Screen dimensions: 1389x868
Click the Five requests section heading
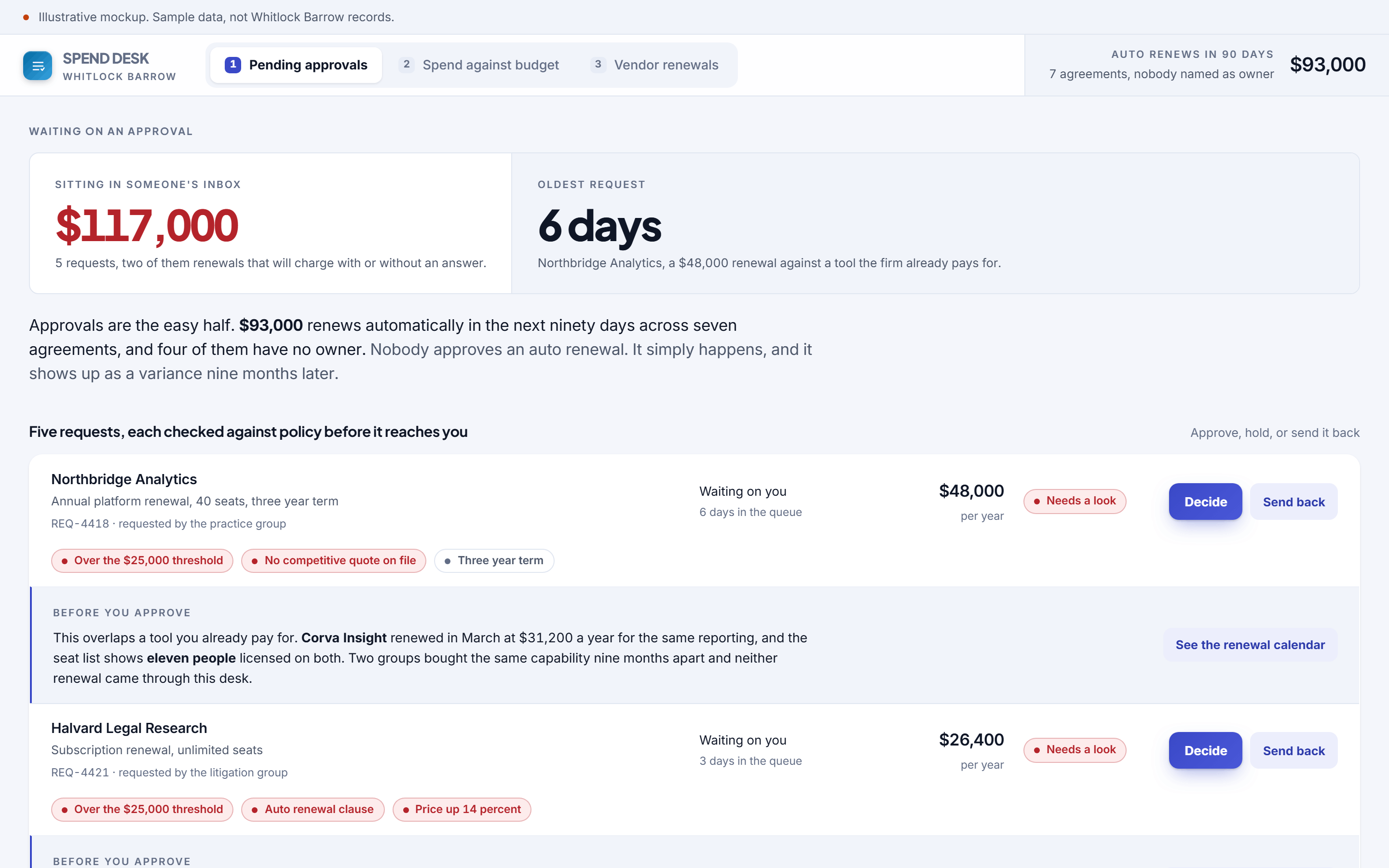(x=248, y=432)
